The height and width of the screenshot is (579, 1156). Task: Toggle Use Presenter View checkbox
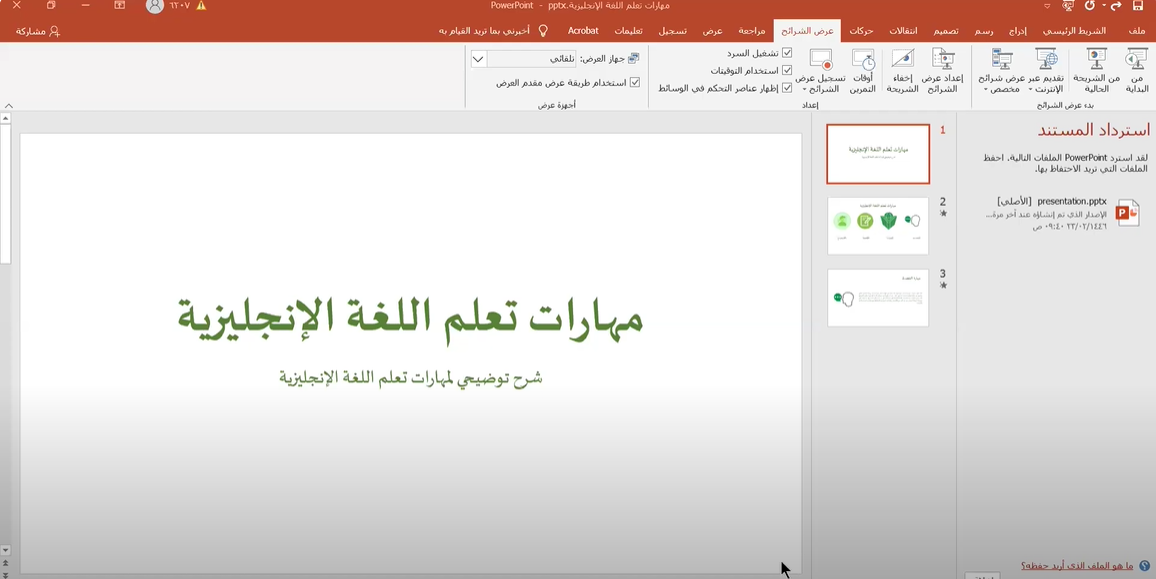tap(635, 82)
